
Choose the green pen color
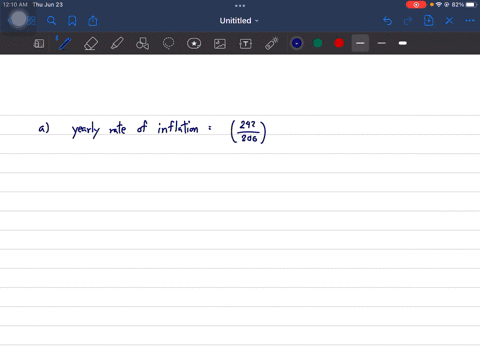[318, 43]
